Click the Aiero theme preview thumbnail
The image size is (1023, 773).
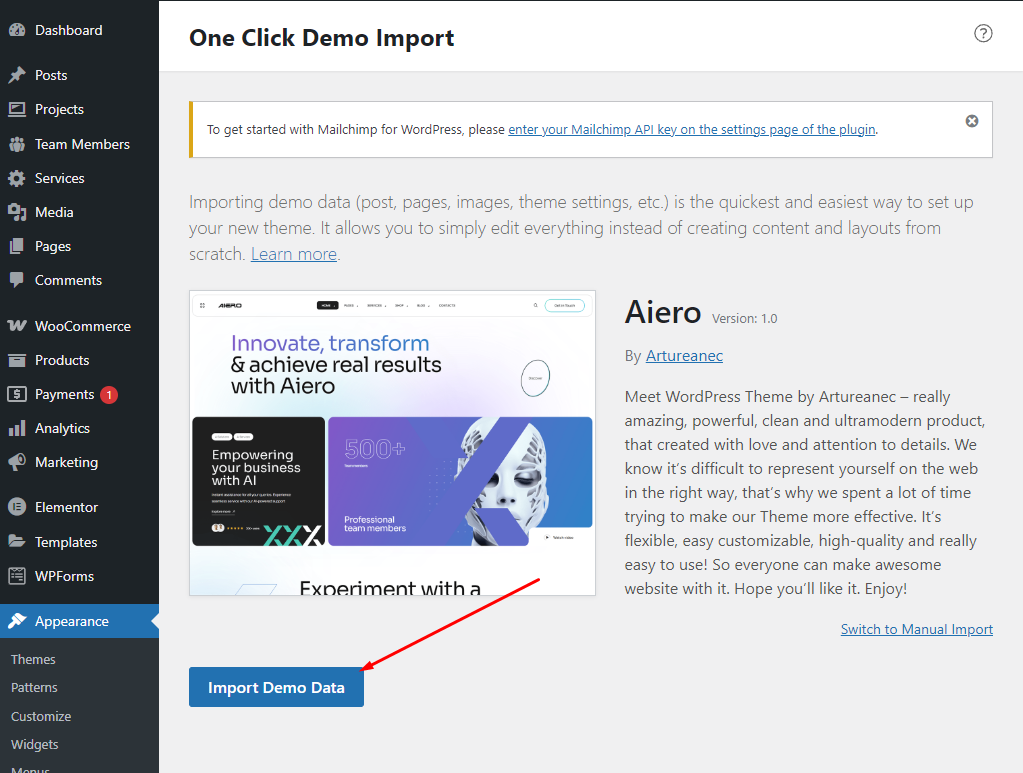[x=392, y=443]
